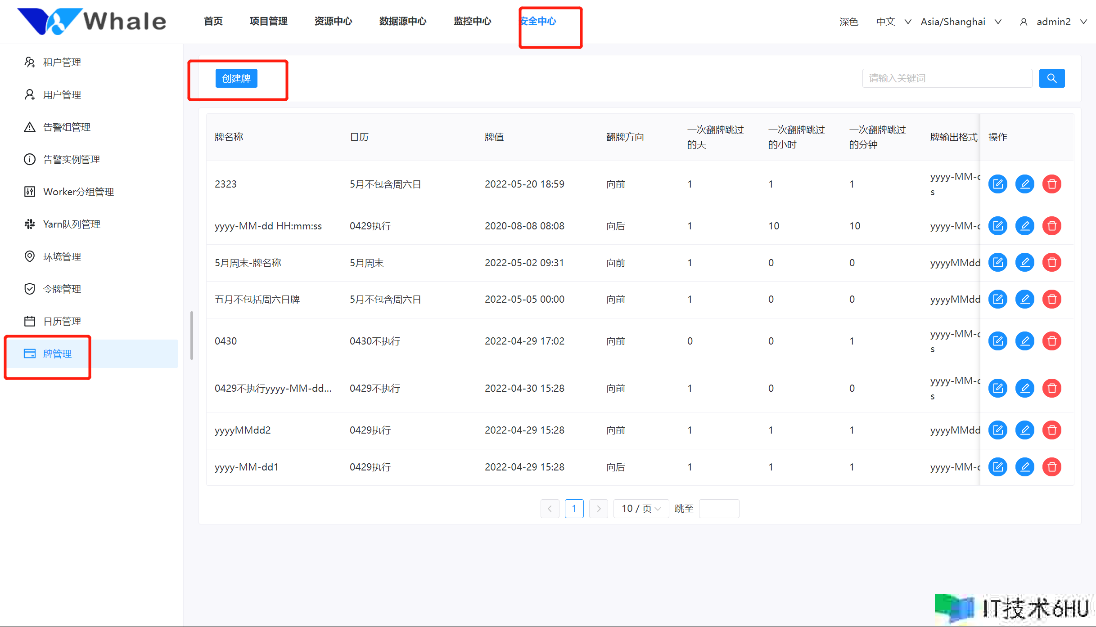Delete the yyyy-MM-dd1 row with the trash icon
The height and width of the screenshot is (627, 1096).
point(1051,467)
